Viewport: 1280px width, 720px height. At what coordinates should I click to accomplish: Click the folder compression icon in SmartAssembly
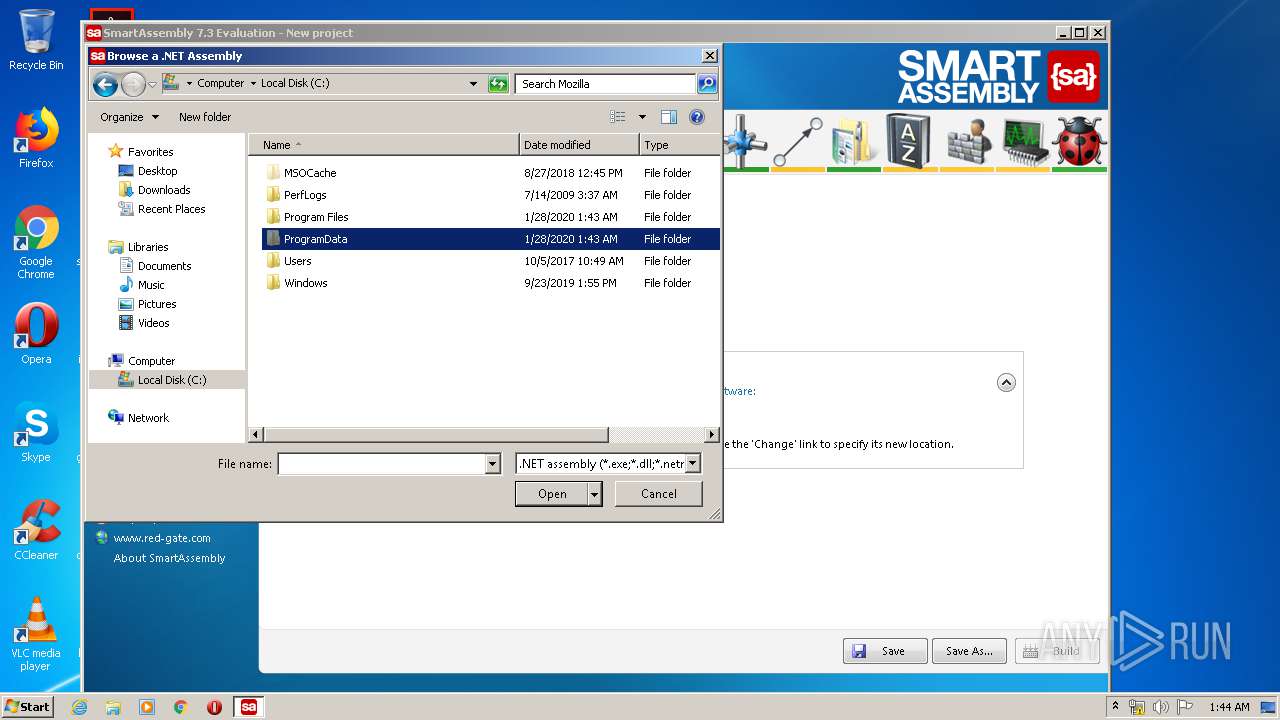coord(853,141)
